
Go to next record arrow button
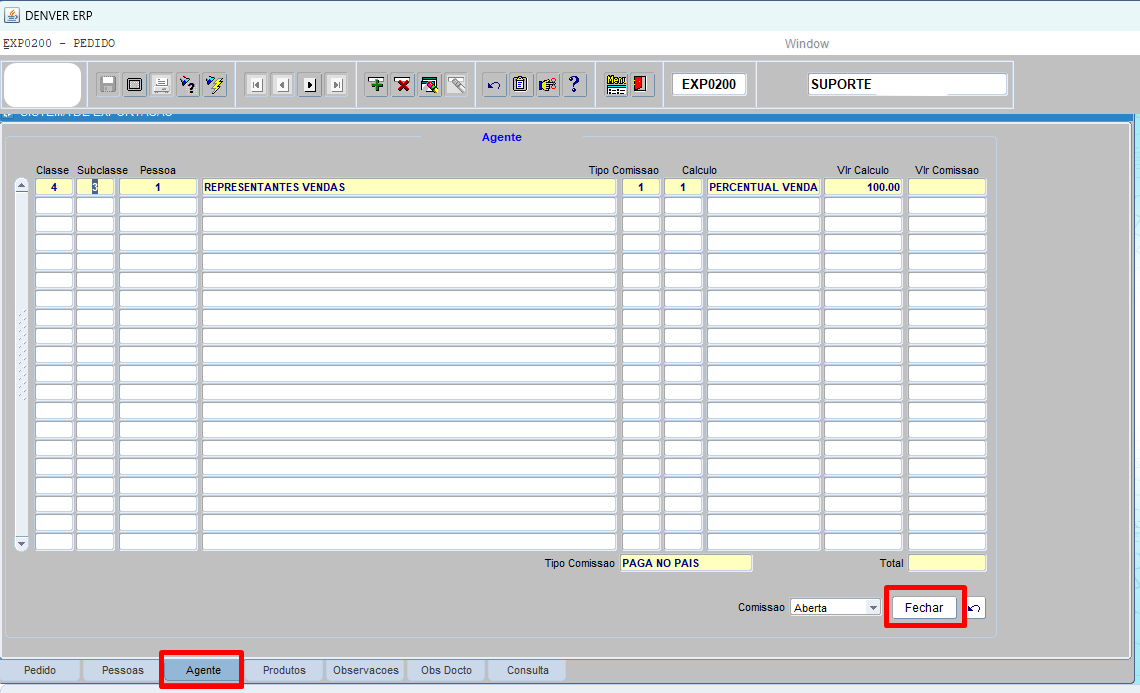(x=310, y=85)
